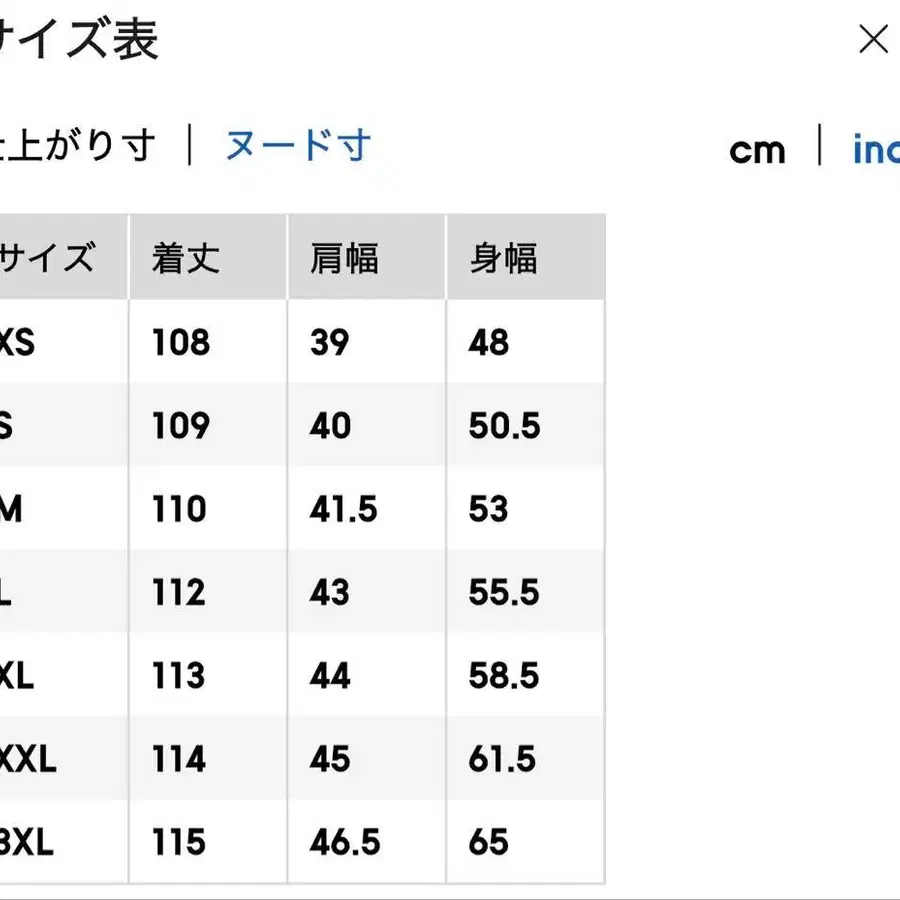Click the 身幅 column header

point(503,259)
